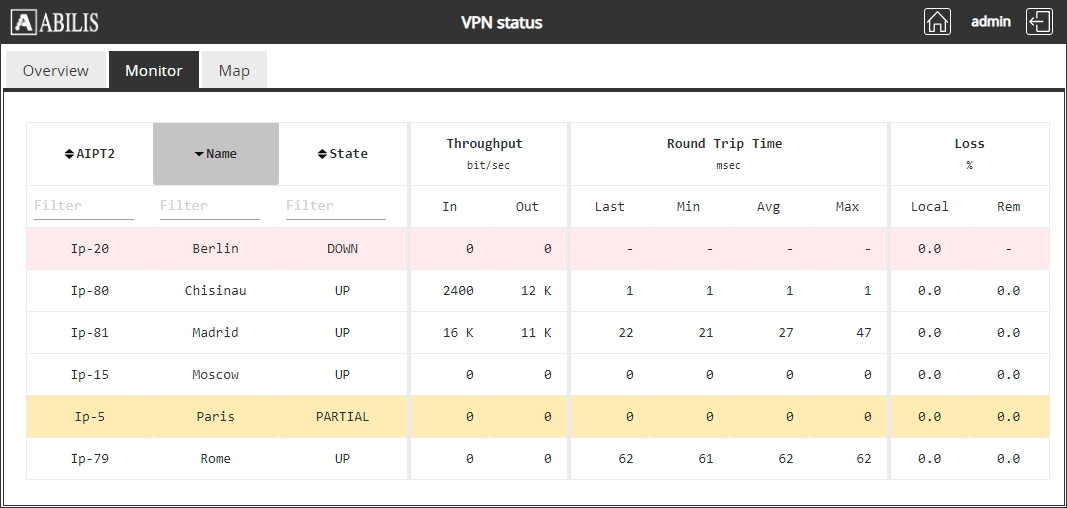The width and height of the screenshot is (1067, 508).
Task: Select the Monitor tab
Action: coord(153,71)
